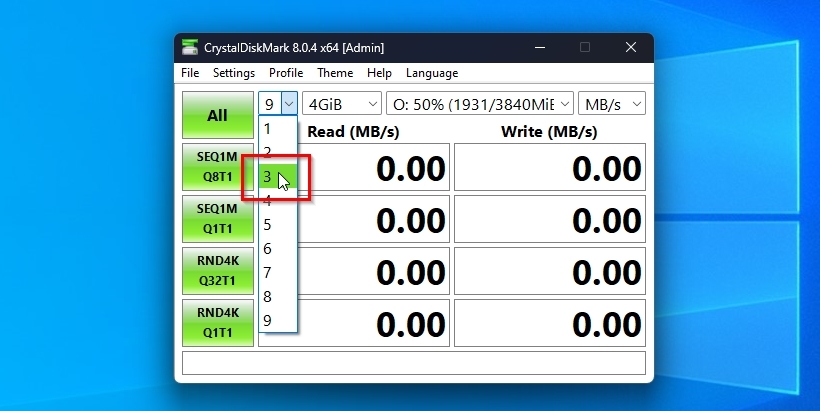Open the O: 50% drive selection dropdown
The width and height of the screenshot is (820, 411).
480,104
